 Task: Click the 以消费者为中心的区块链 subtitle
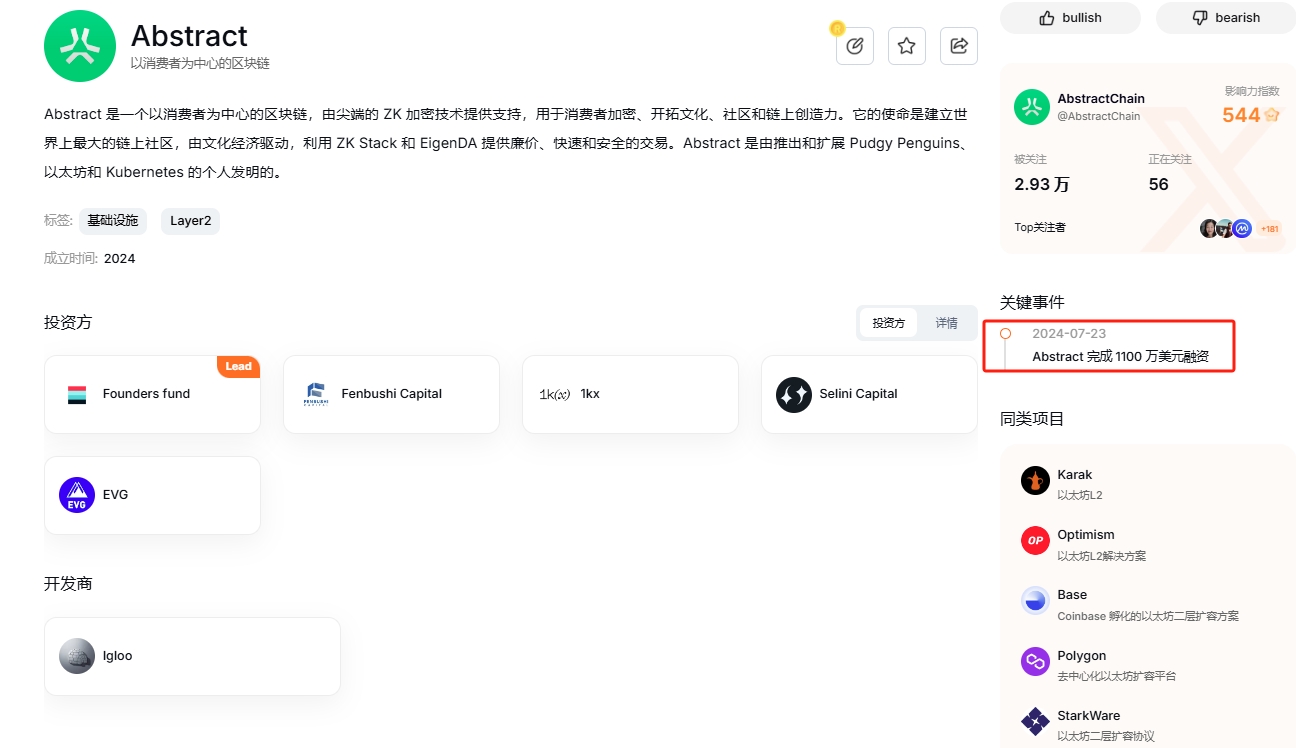click(x=200, y=64)
